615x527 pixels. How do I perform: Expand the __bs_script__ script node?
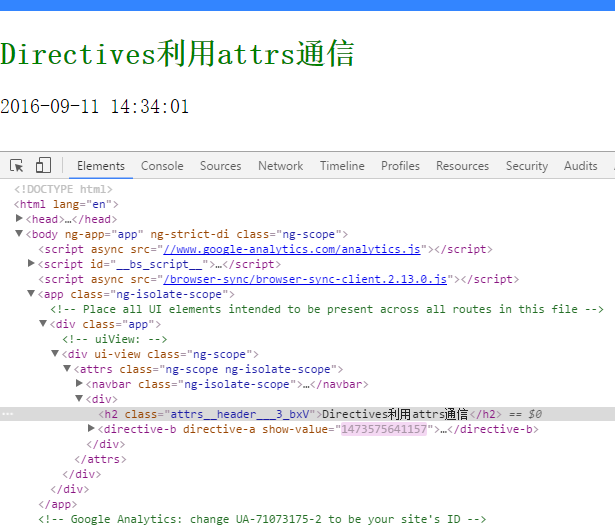(x=31, y=263)
